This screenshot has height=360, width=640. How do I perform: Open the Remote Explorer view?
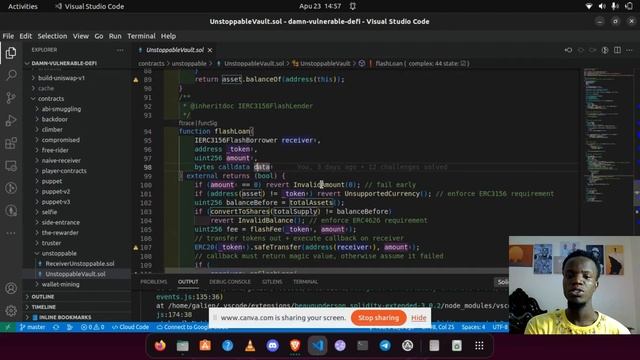[11, 166]
